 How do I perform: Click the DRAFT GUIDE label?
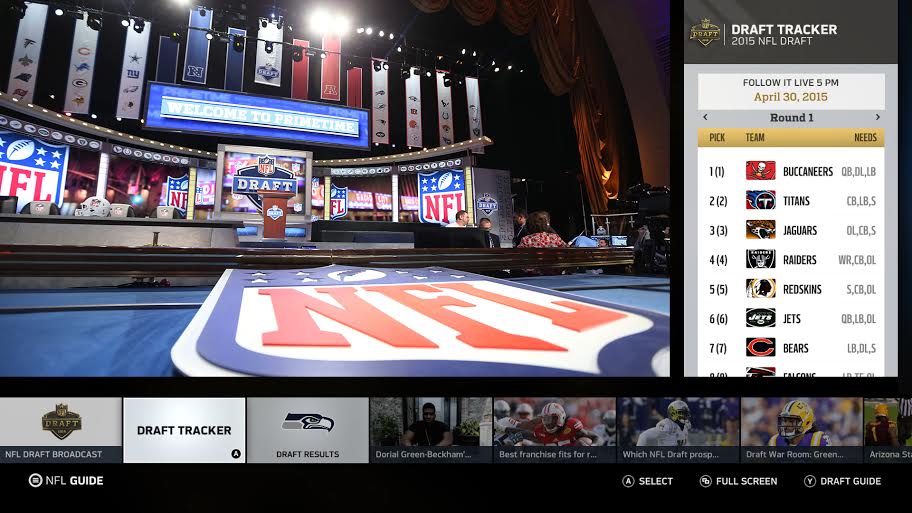point(850,481)
